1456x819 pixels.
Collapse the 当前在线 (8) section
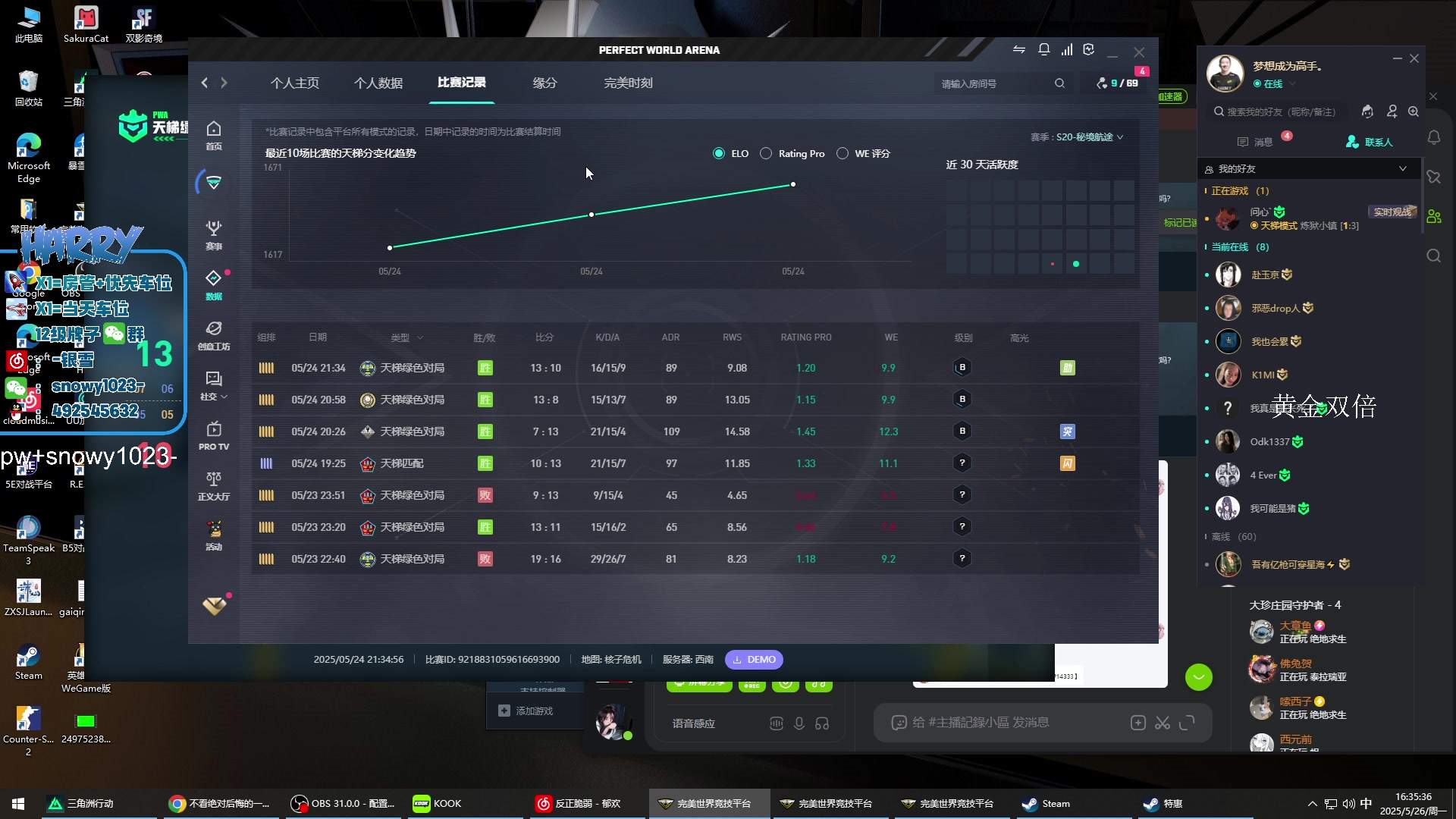(1236, 247)
